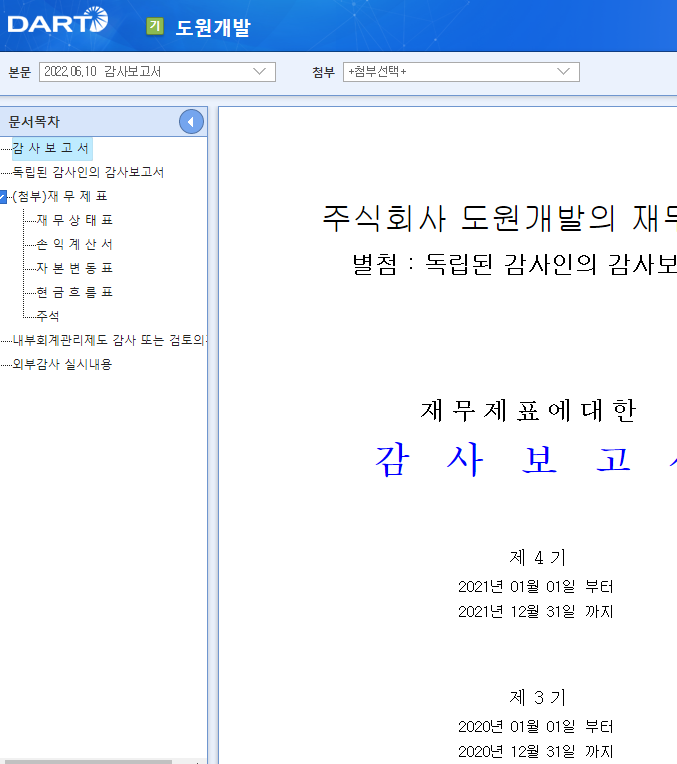Click the horizontal scrollbar of contents panel
This screenshot has width=677, height=764.
[86, 761]
